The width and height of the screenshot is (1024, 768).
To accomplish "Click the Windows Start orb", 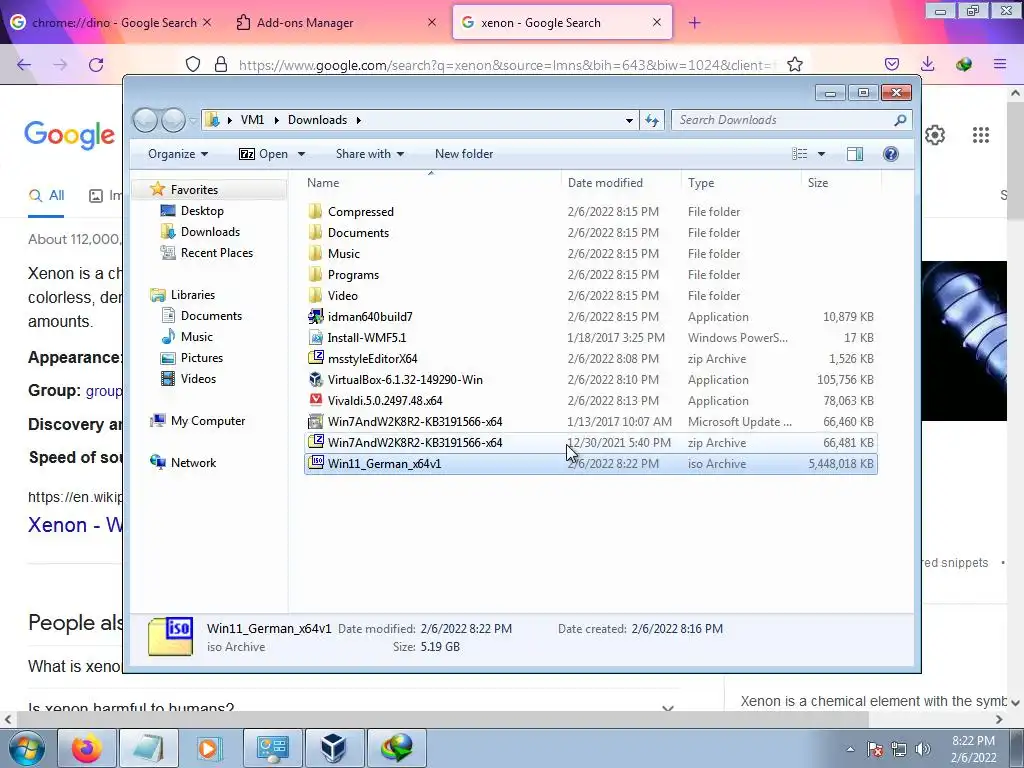I will tap(26, 749).
